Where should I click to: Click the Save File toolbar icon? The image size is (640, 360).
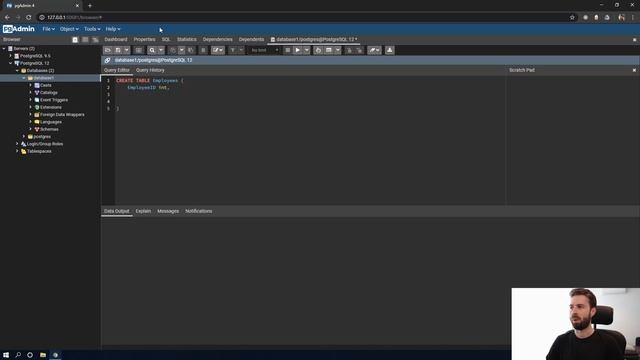point(118,50)
